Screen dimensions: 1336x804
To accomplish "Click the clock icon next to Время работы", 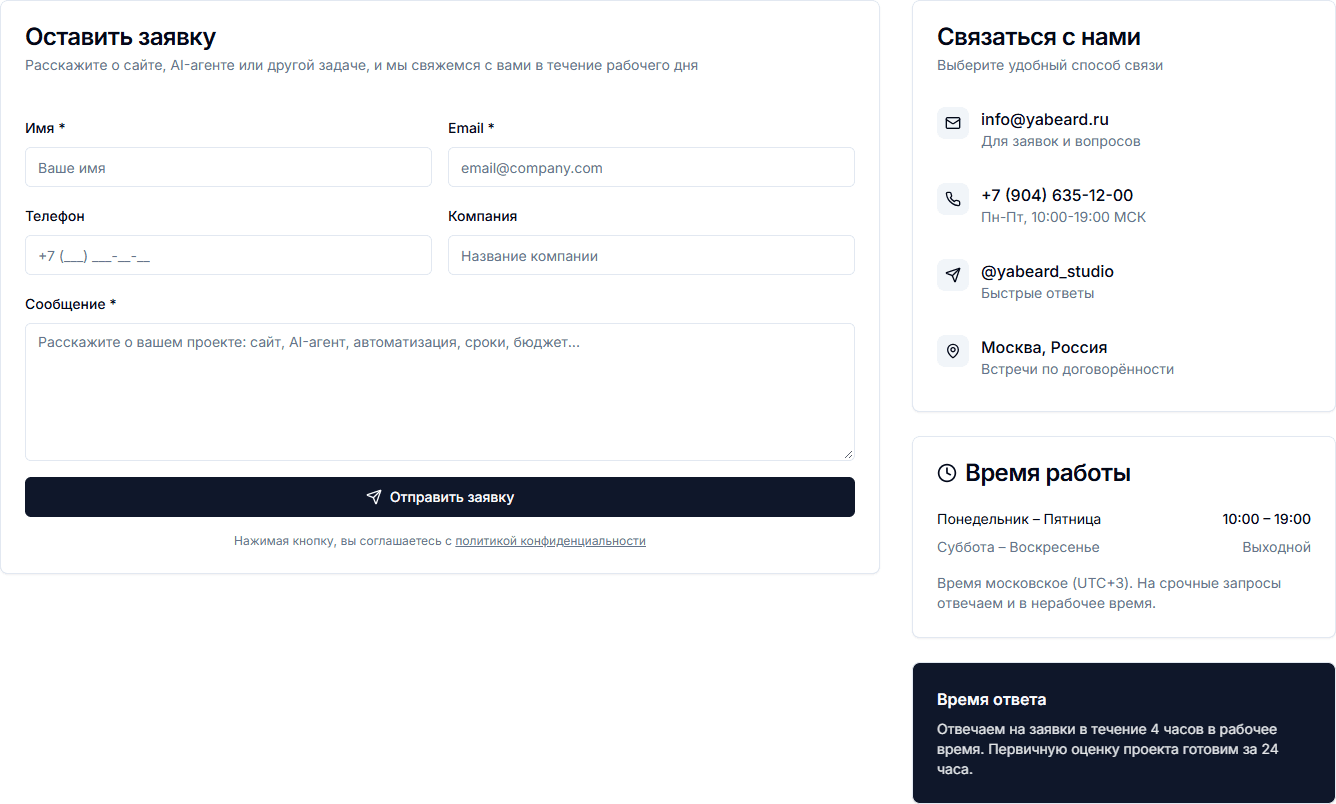I will click(947, 473).
